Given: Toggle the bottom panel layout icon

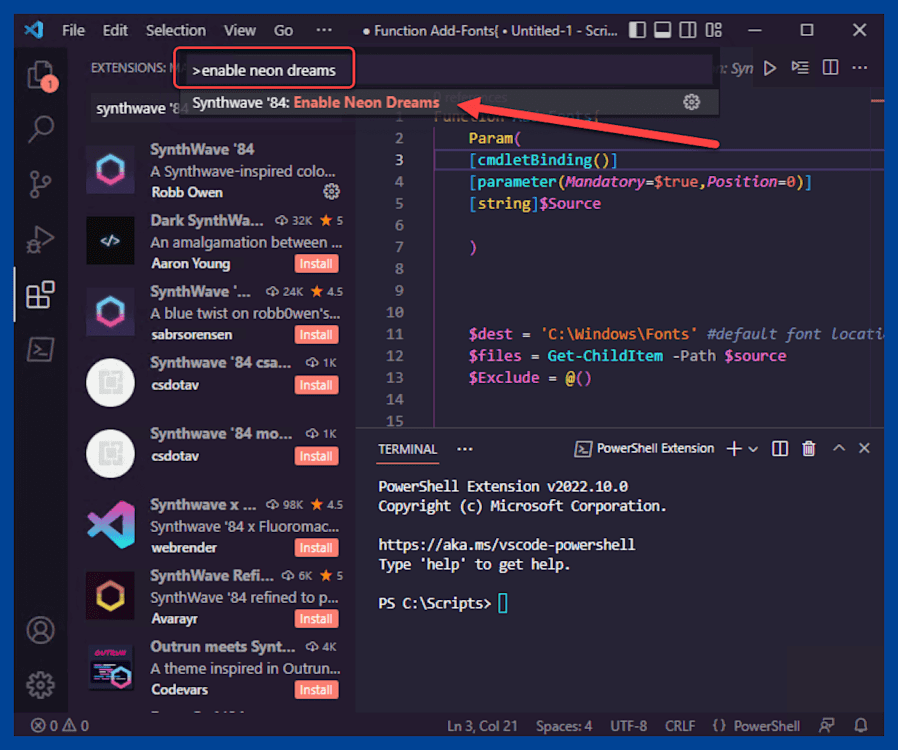Looking at the screenshot, I should (663, 30).
